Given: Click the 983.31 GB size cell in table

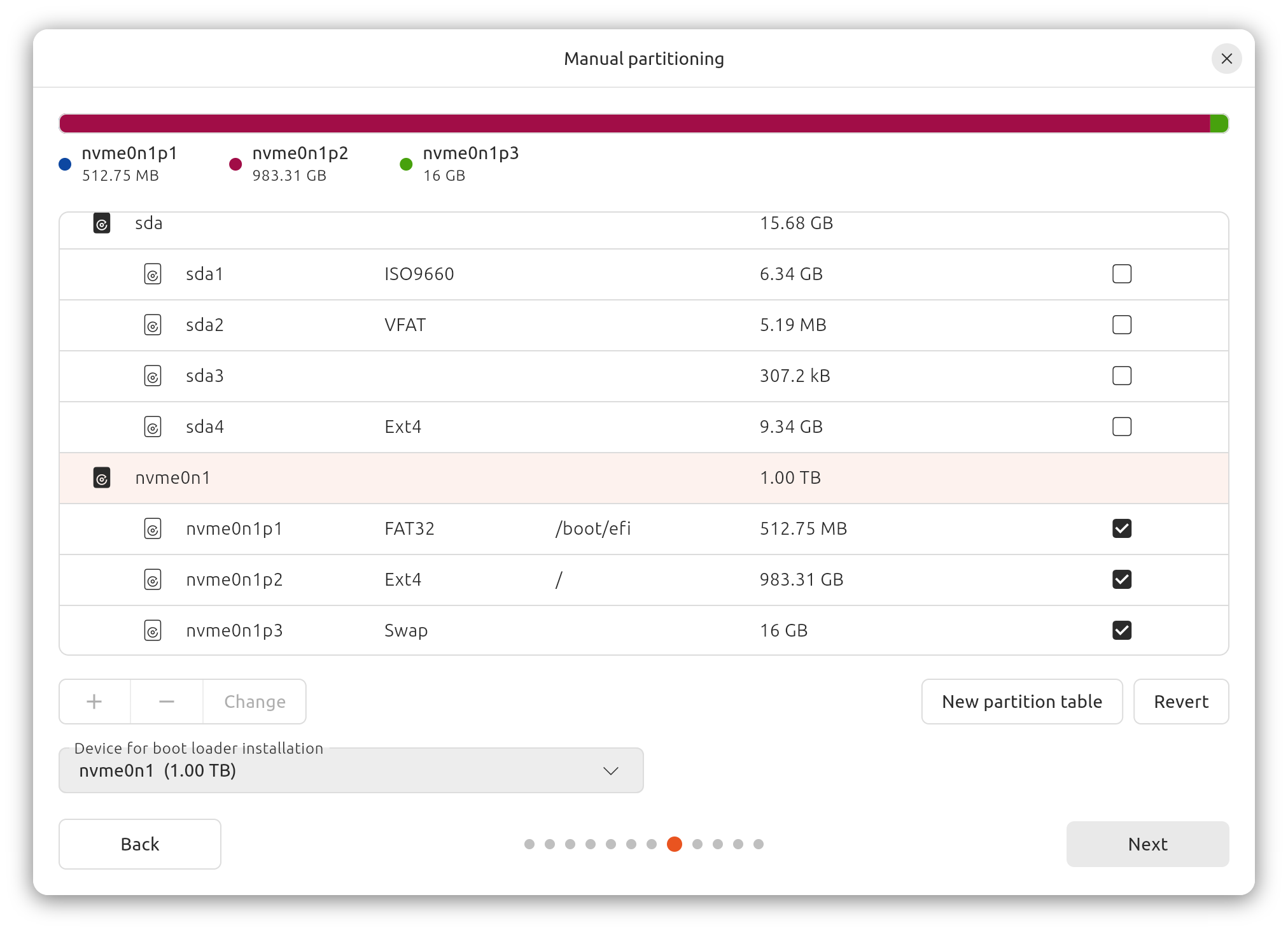Looking at the screenshot, I should [801, 580].
